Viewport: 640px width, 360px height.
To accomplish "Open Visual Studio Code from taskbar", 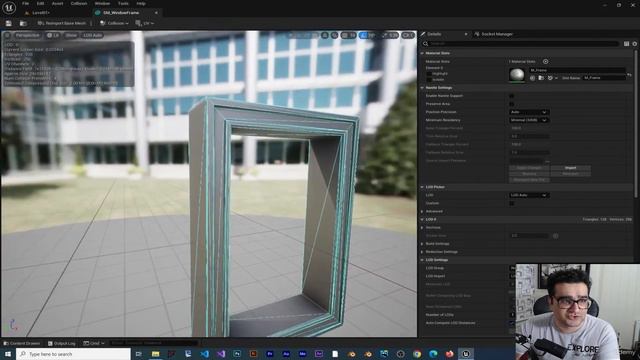I will pos(204,354).
